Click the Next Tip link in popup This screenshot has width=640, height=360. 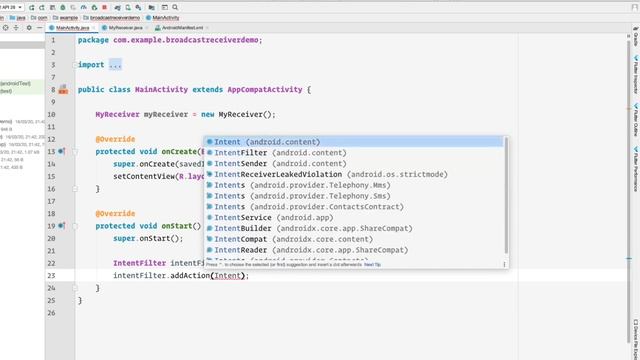[x=372, y=264]
